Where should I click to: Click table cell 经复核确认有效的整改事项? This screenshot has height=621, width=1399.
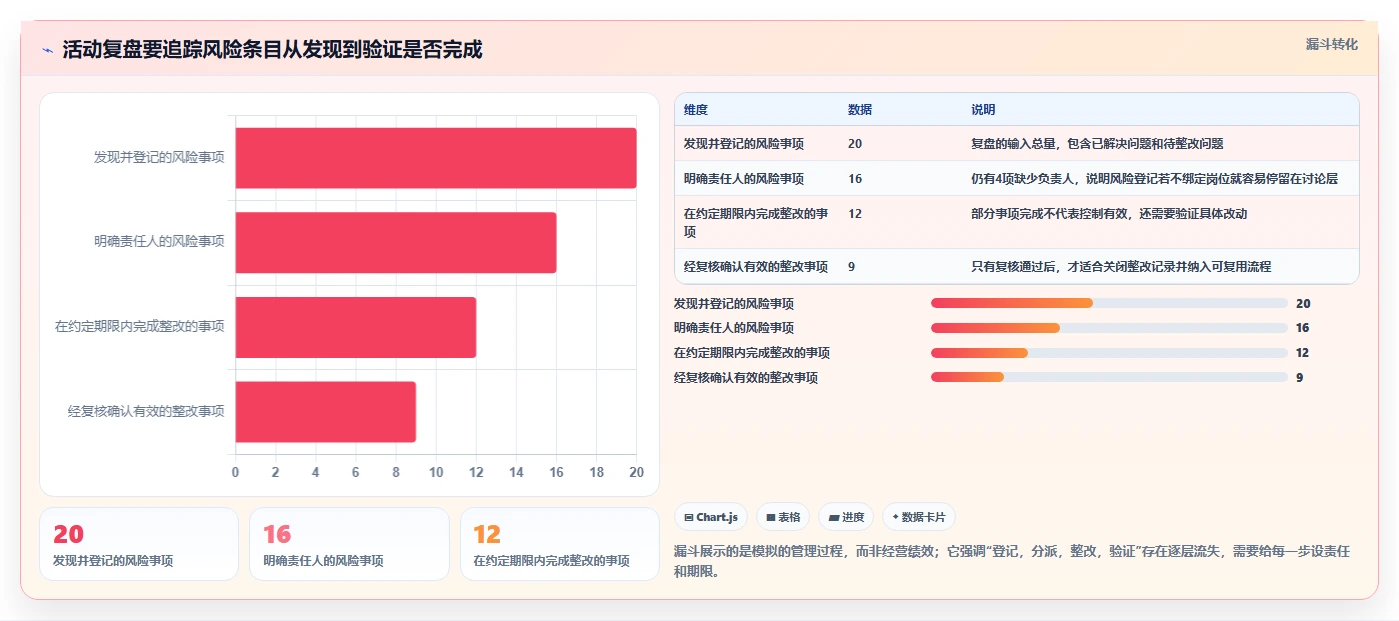[756, 267]
